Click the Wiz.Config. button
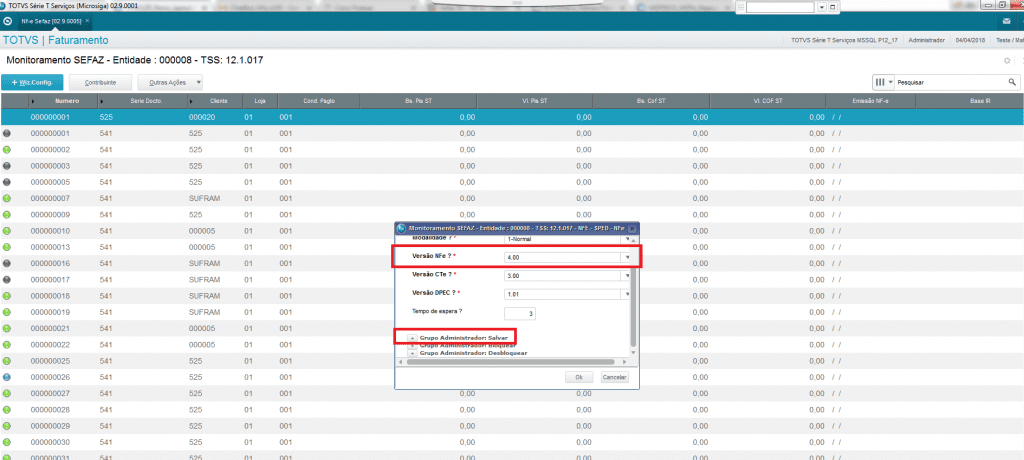This screenshot has height=460, width=1024. click(x=35, y=82)
